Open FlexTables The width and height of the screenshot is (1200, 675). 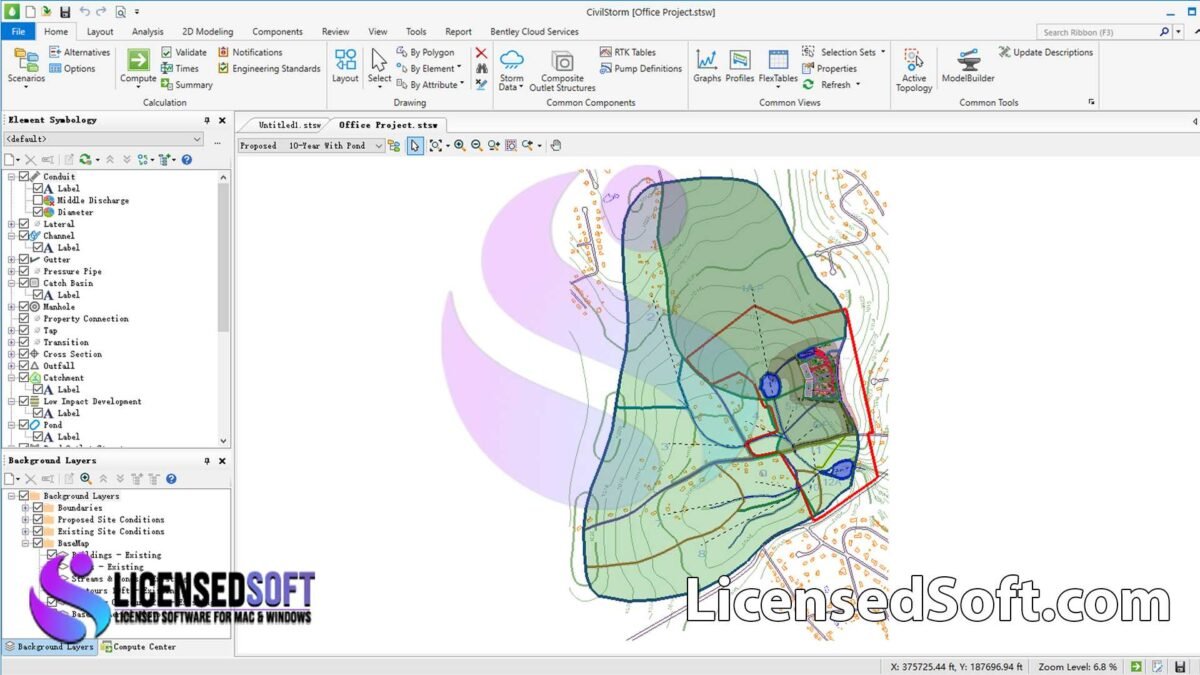click(778, 66)
